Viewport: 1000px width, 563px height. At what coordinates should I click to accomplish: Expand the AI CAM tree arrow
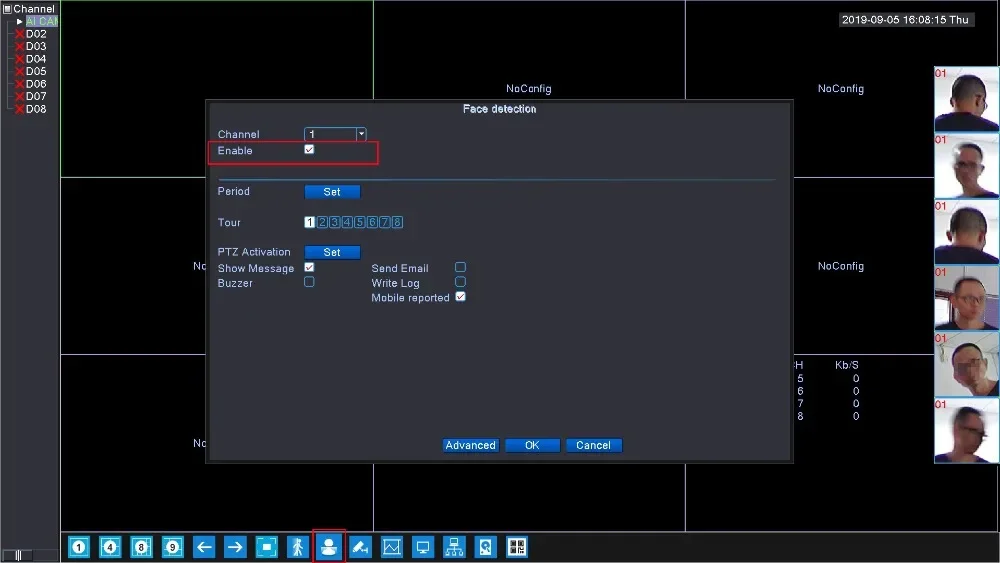20,21
